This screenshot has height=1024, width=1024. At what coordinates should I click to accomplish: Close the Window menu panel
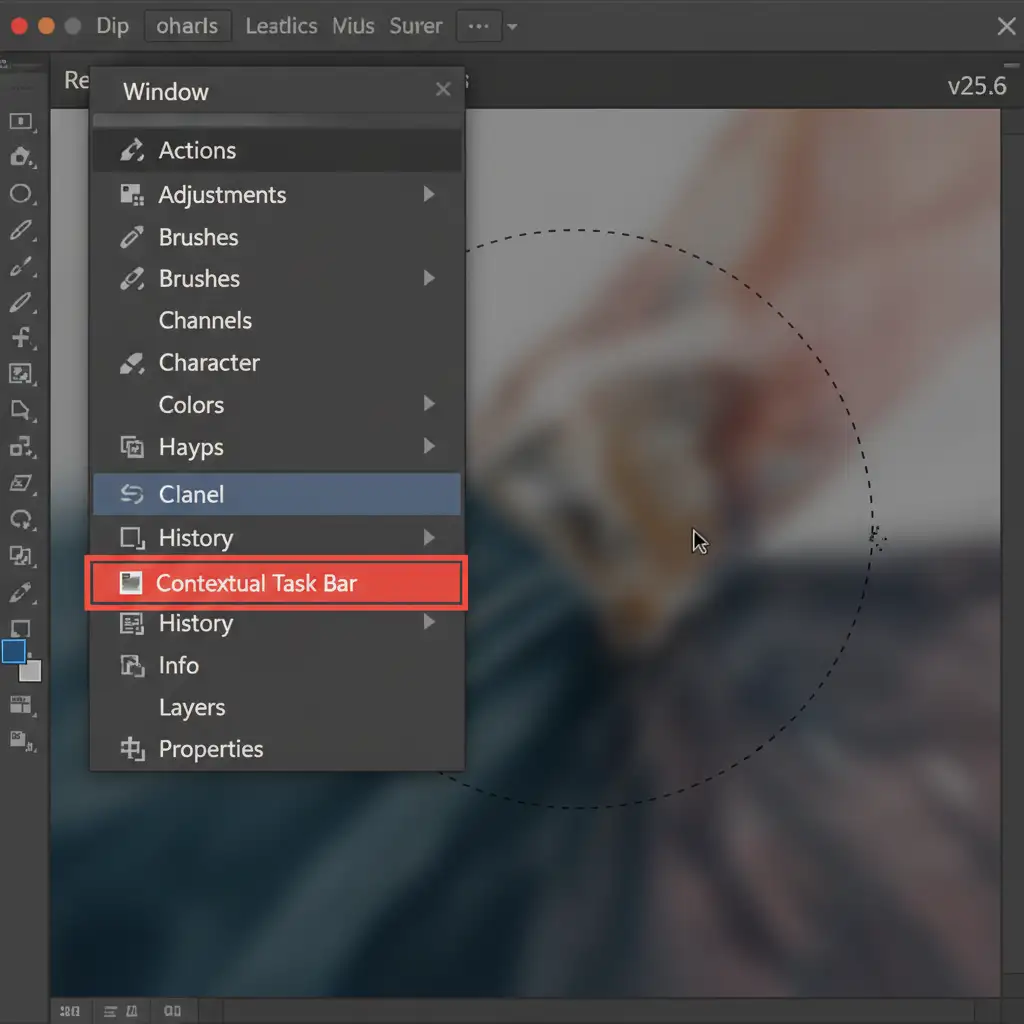coord(443,90)
